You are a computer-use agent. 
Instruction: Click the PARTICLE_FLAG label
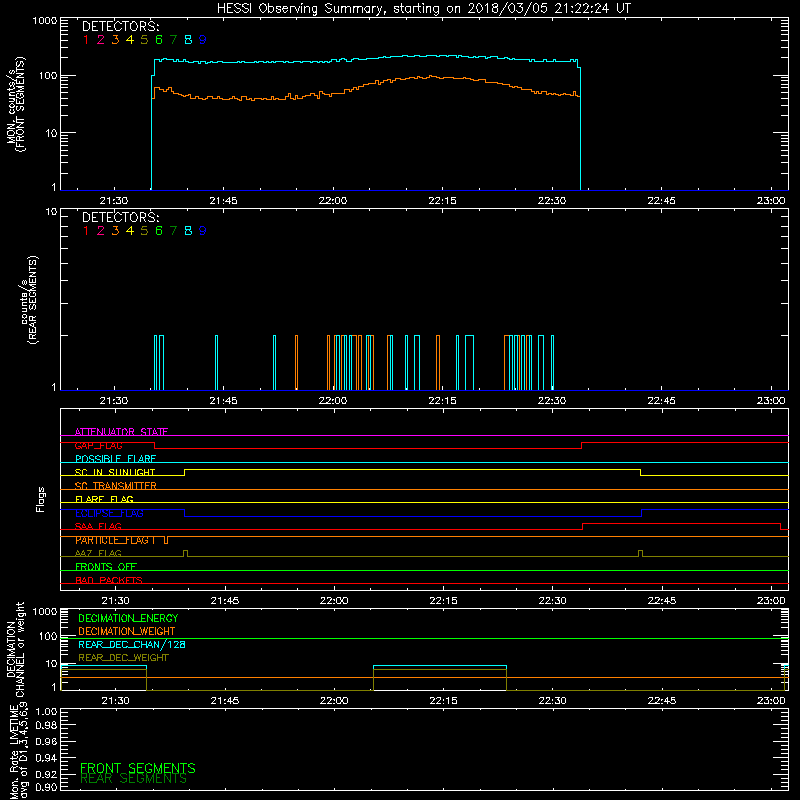coord(112,540)
